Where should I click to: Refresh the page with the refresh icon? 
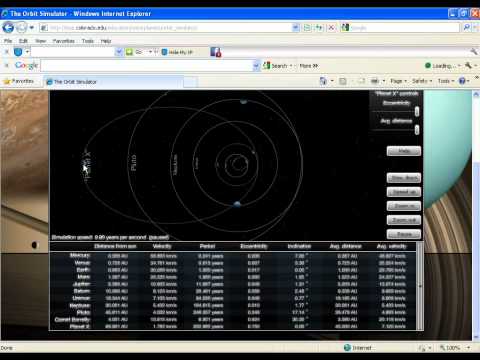tap(319, 28)
